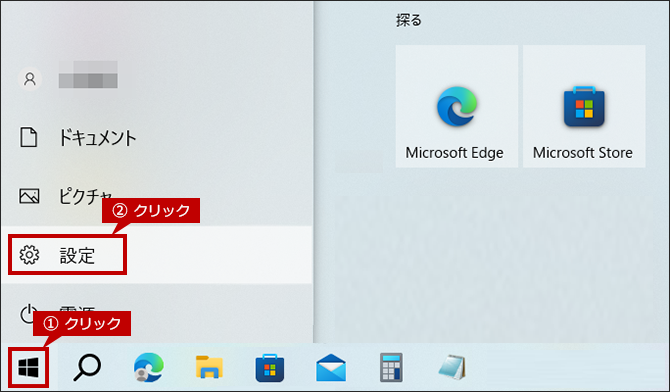The image size is (670, 392).
Task: Launch Microsoft Edge from the taskbar
Action: point(148,367)
